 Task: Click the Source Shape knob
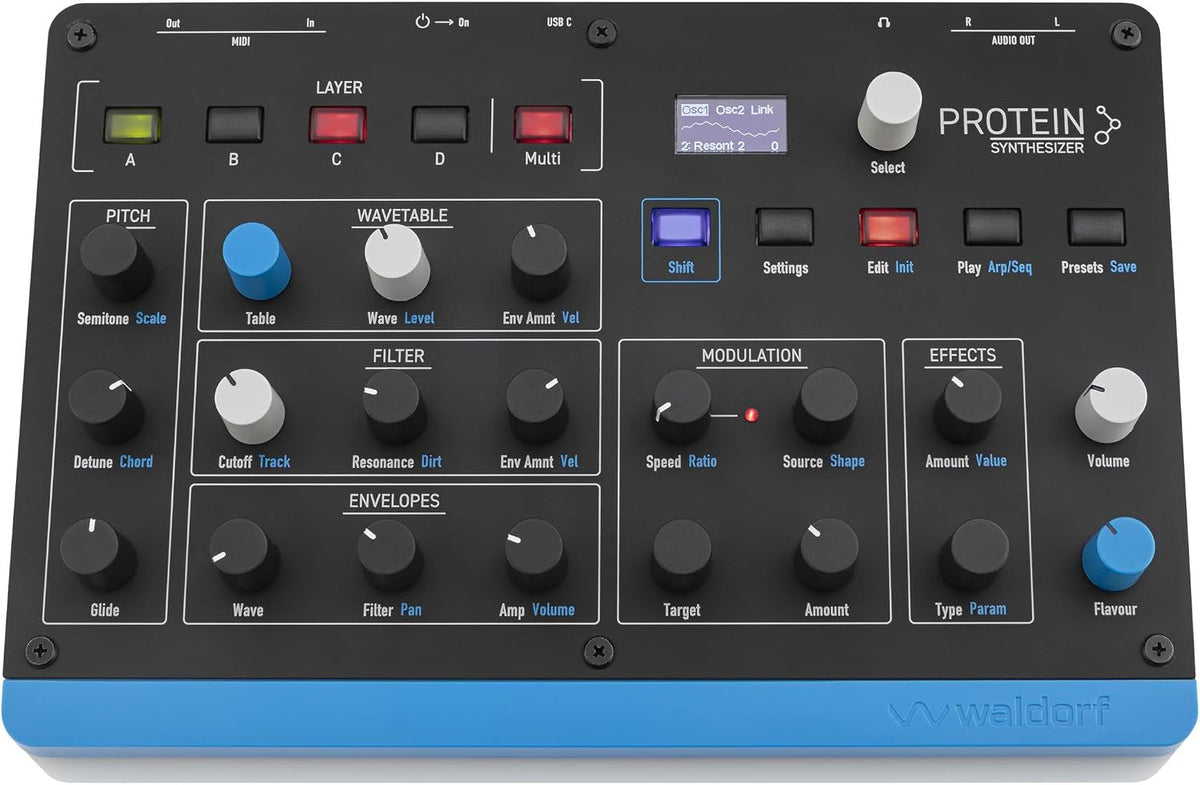826,406
